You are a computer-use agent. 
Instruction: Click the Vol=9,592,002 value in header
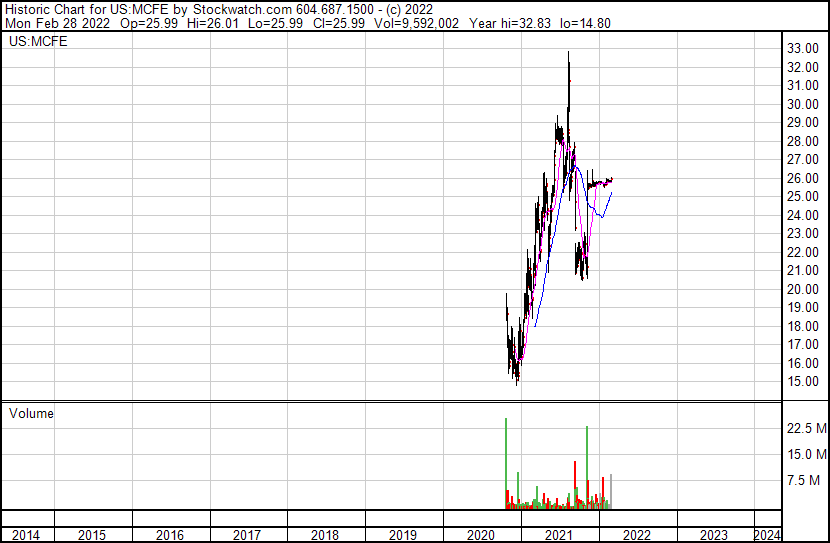coord(413,23)
